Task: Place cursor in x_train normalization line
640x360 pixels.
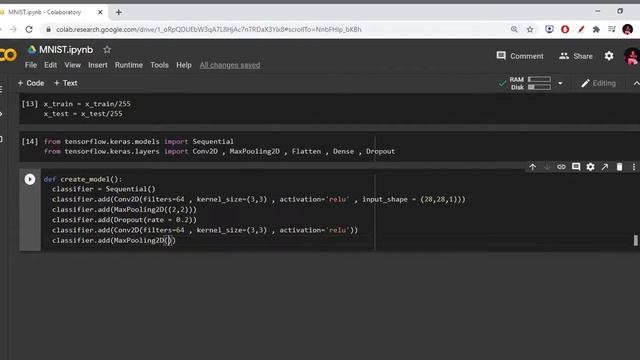Action: (87, 104)
